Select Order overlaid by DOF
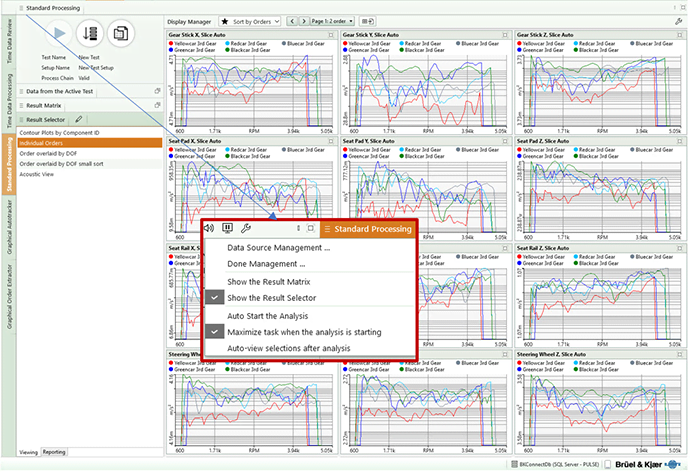Screen dimensions: 690x472 pos(90,154)
